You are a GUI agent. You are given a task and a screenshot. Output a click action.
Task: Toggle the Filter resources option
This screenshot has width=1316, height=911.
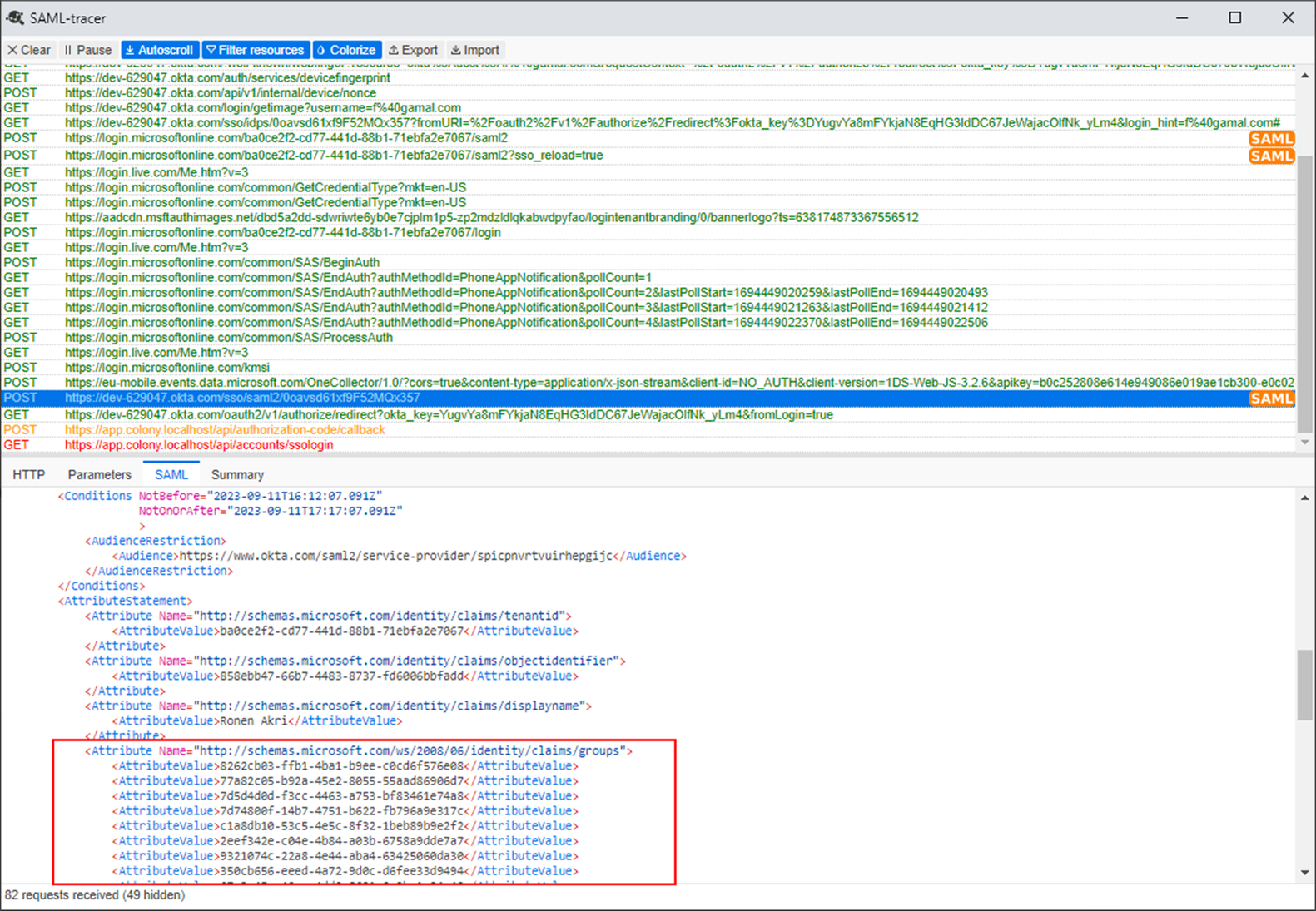click(x=256, y=50)
